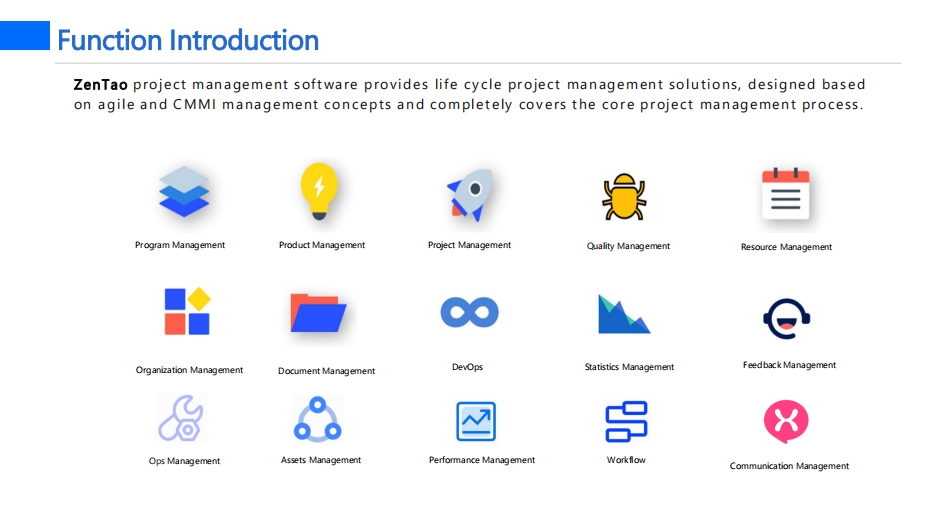Click the Program Management layers icon
951x523 pixels.
point(184,192)
